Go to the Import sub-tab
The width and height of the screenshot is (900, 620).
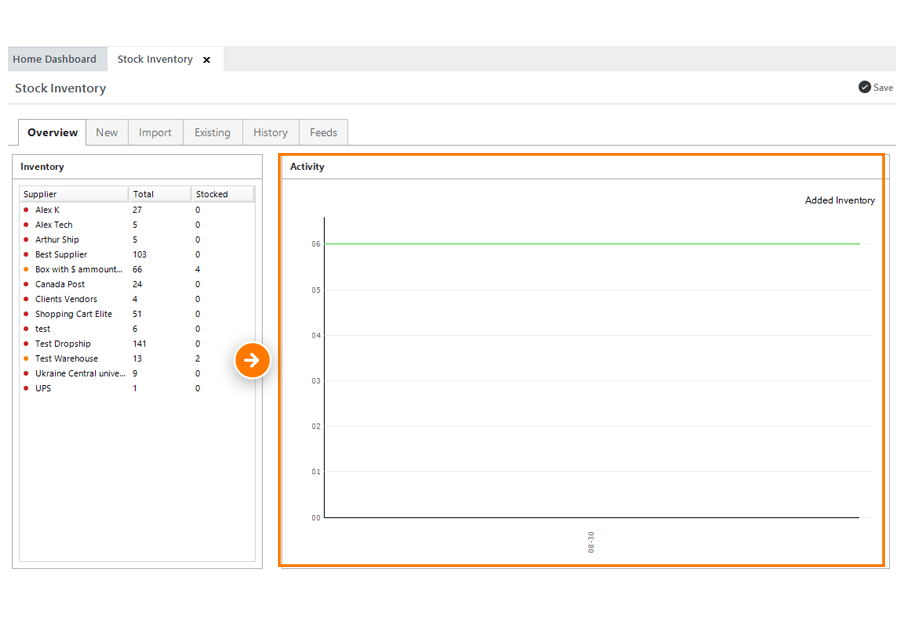click(155, 133)
